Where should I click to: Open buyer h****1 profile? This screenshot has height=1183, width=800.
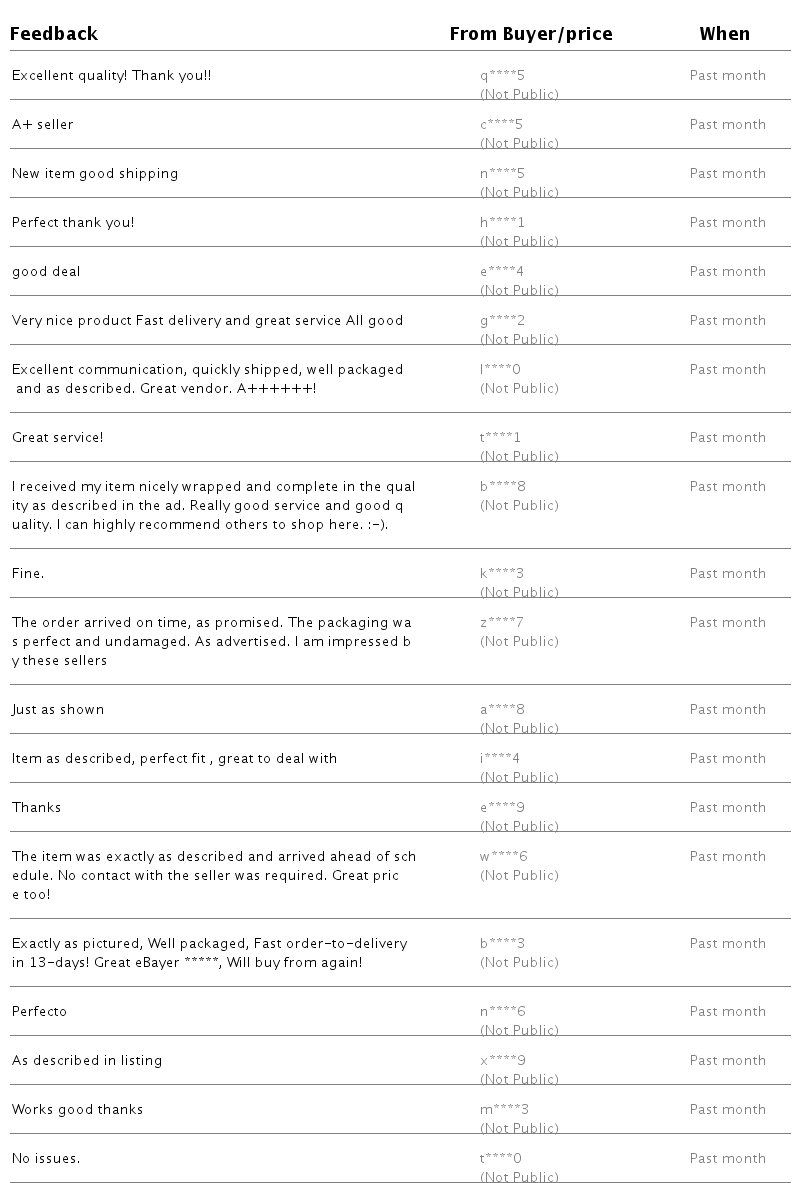tap(502, 223)
